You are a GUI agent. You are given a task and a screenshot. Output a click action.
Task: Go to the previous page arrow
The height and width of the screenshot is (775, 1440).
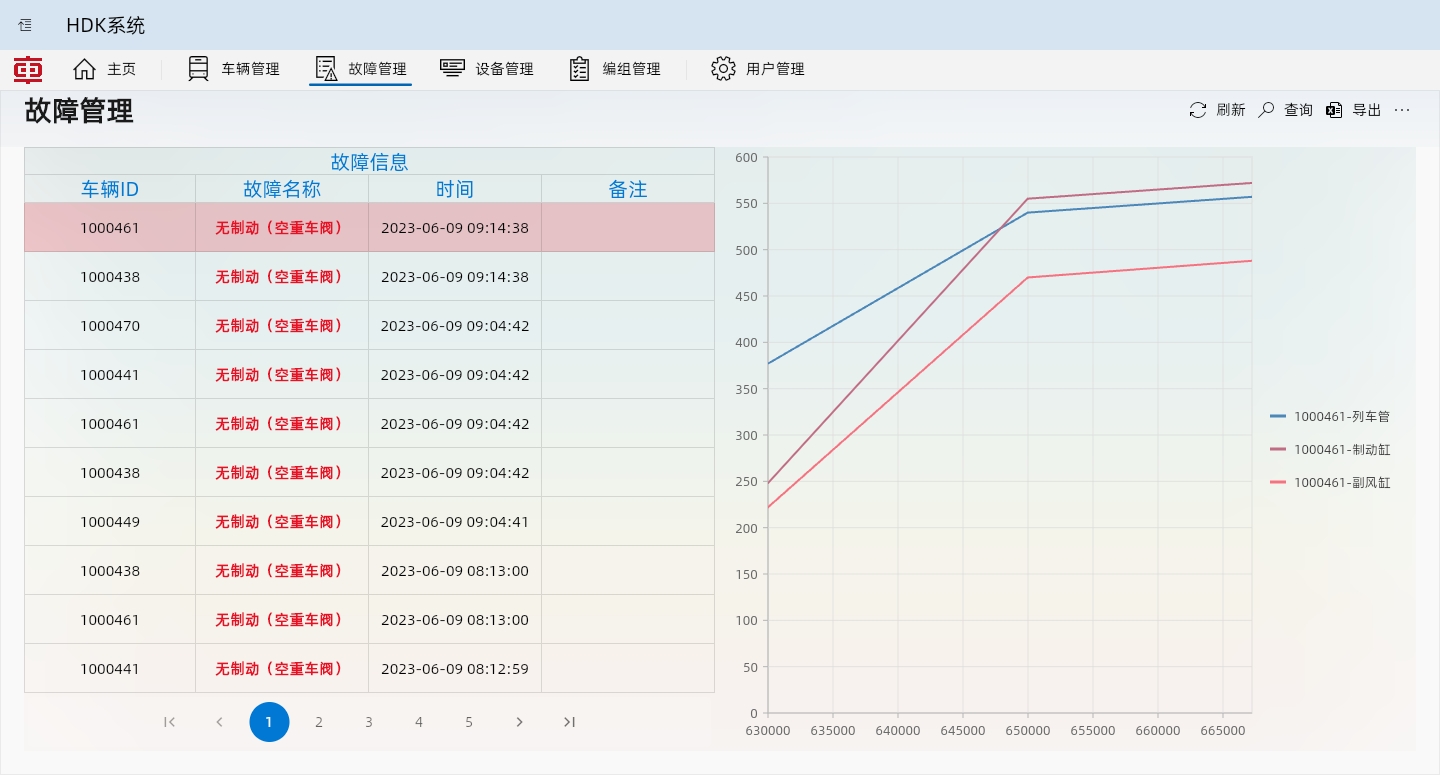(219, 722)
